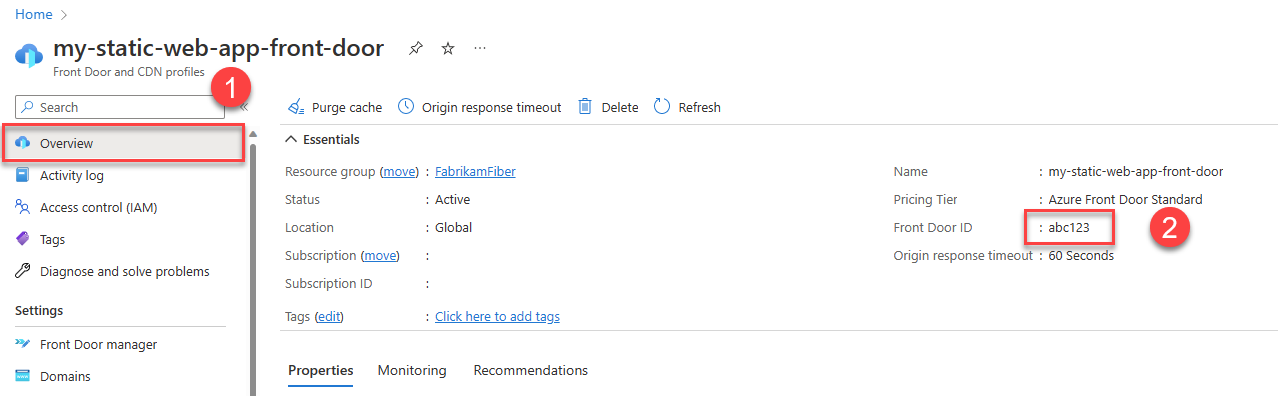
Task: Collapse the Essentials section
Action: tap(291, 139)
